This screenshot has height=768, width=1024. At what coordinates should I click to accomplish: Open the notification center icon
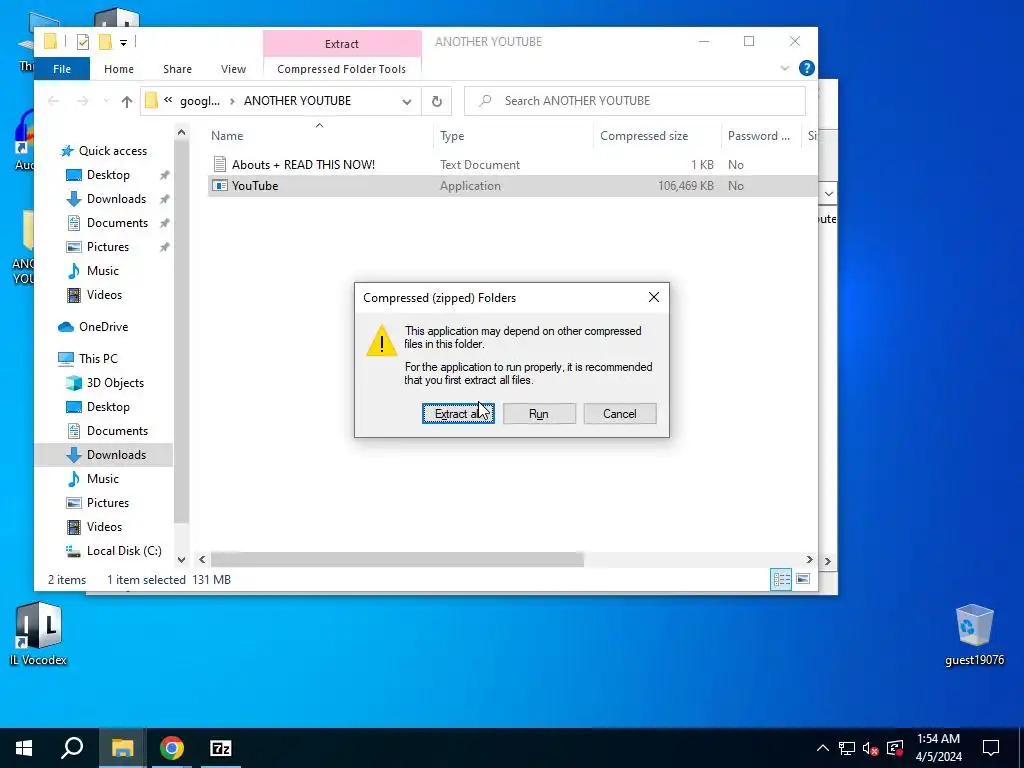coord(991,748)
